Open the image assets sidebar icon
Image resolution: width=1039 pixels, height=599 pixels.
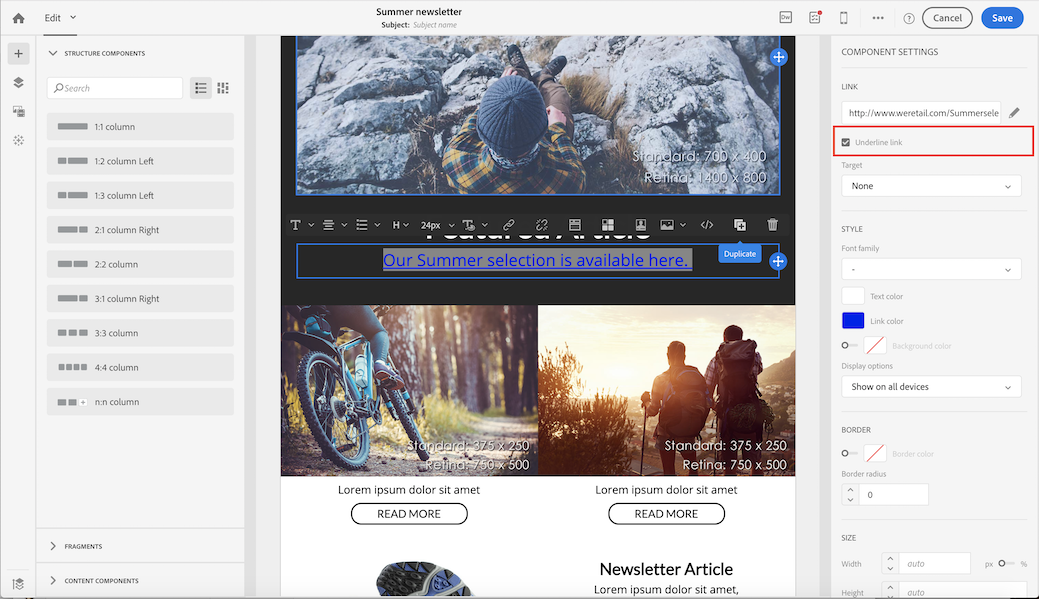tap(19, 111)
